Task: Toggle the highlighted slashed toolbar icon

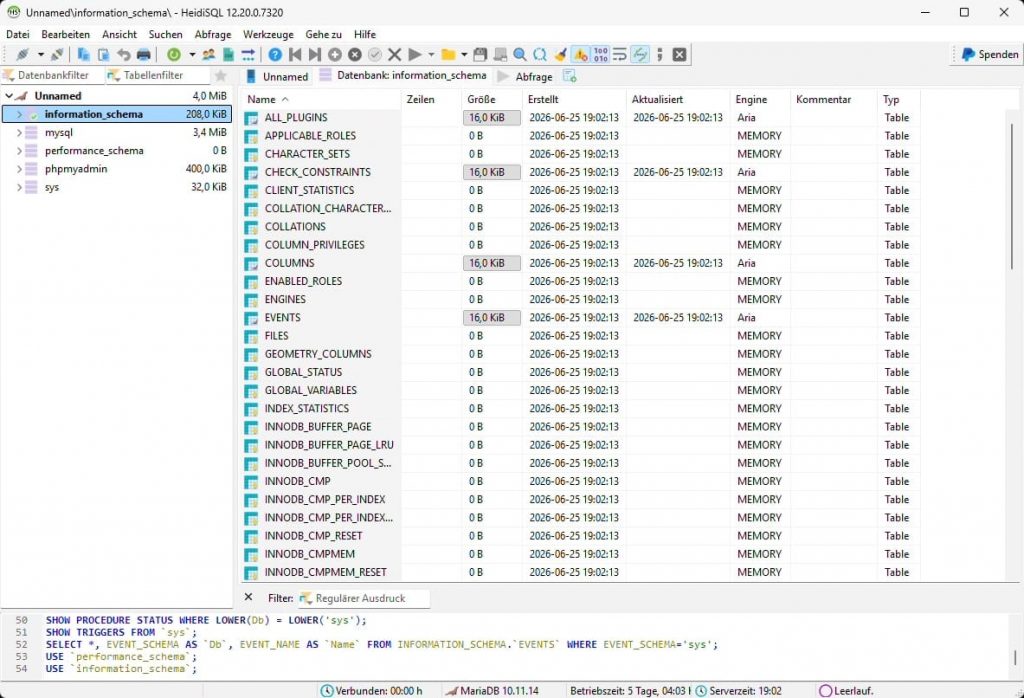Action: pyautogui.click(x=640, y=55)
